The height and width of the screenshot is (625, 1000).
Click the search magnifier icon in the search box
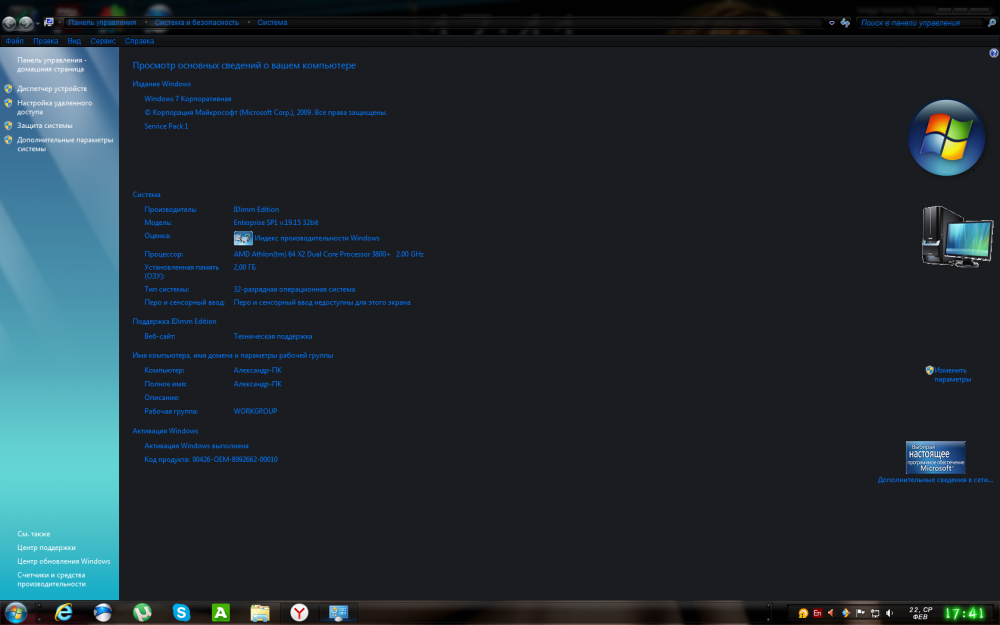992,22
